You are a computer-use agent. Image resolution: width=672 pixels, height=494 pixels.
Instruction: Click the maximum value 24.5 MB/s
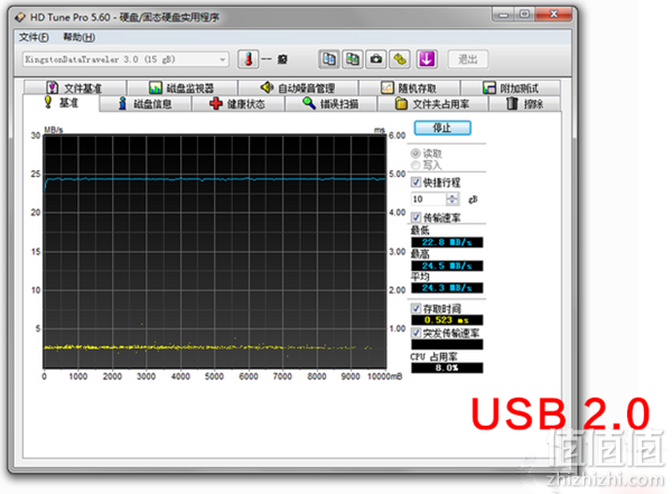pyautogui.click(x=447, y=266)
